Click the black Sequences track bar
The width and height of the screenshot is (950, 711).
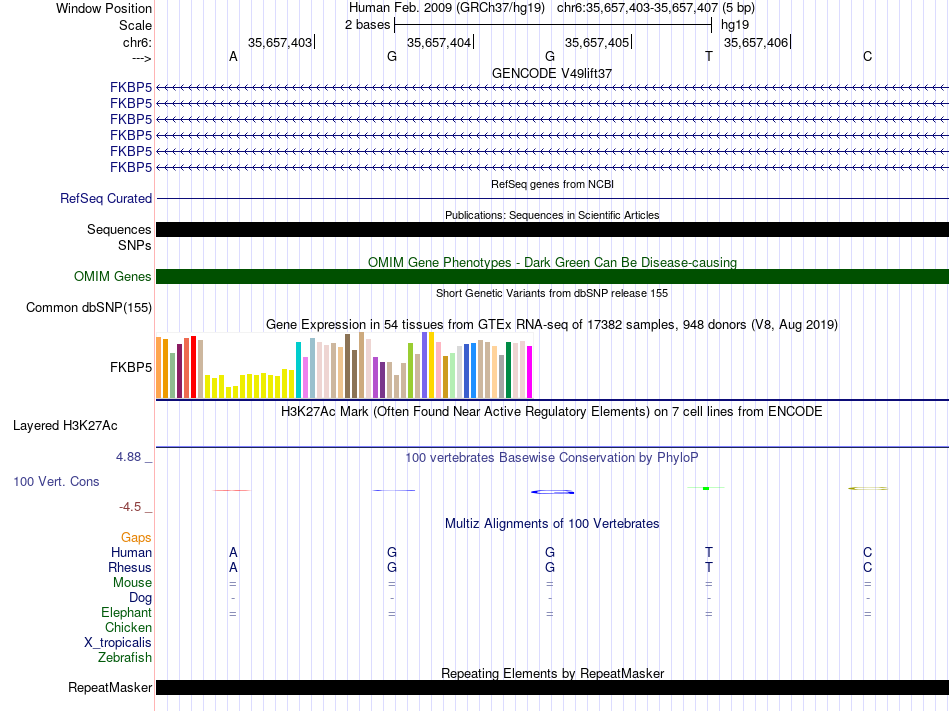552,230
